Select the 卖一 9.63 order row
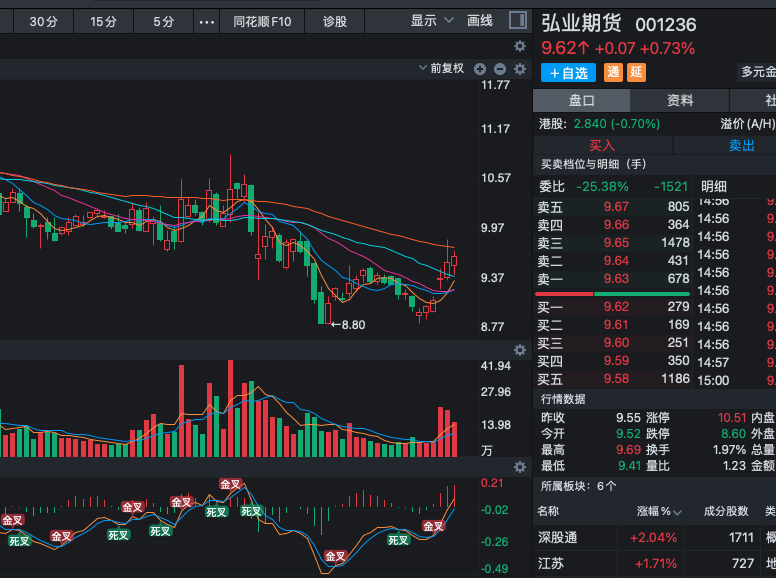The width and height of the screenshot is (776, 578). point(613,279)
